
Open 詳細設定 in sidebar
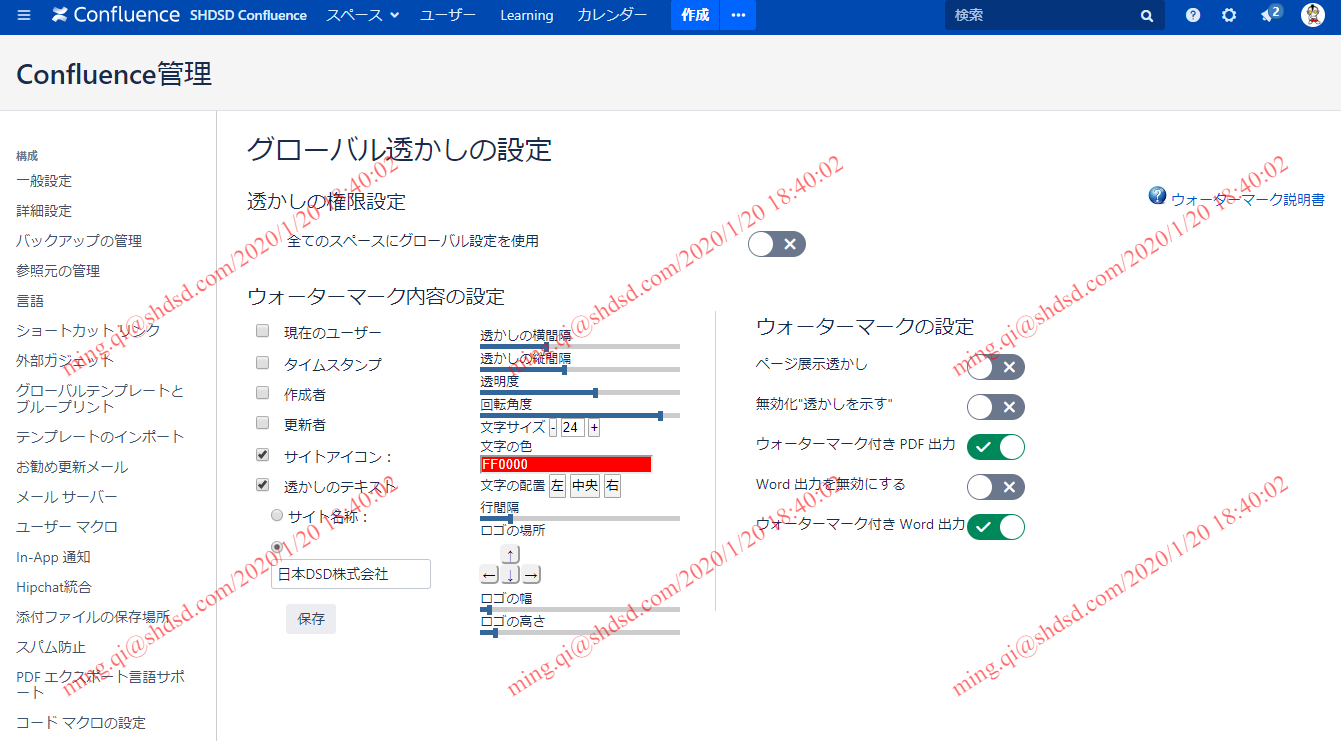[x=44, y=211]
